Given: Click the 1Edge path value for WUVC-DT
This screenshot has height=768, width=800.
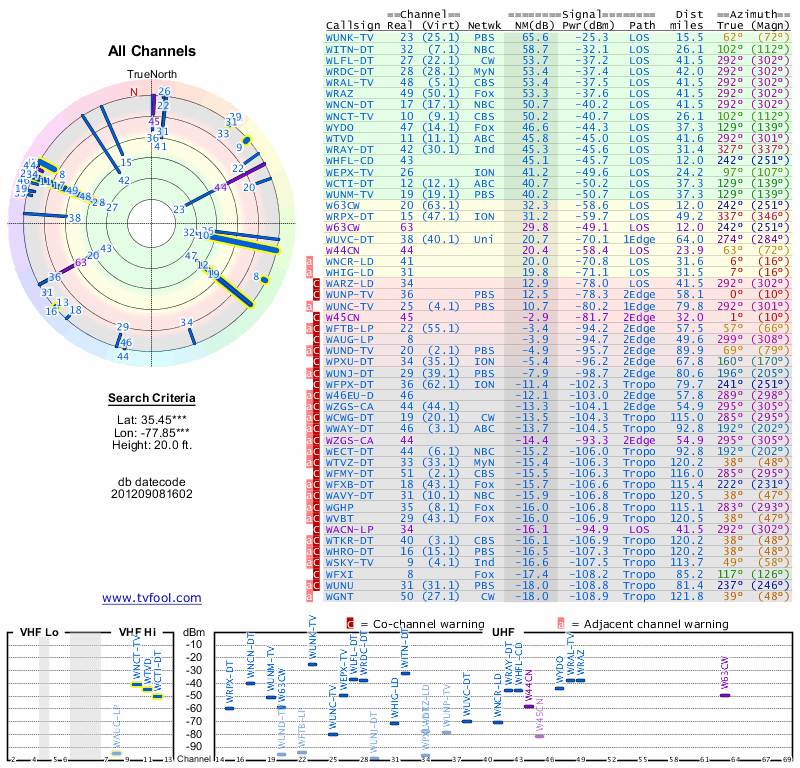Looking at the screenshot, I should pyautogui.click(x=639, y=239).
